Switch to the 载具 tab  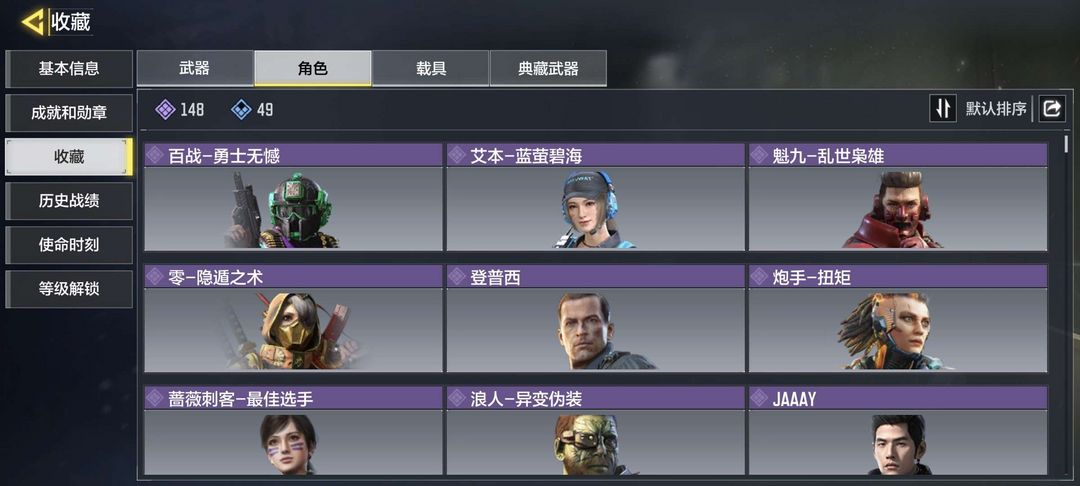click(430, 68)
